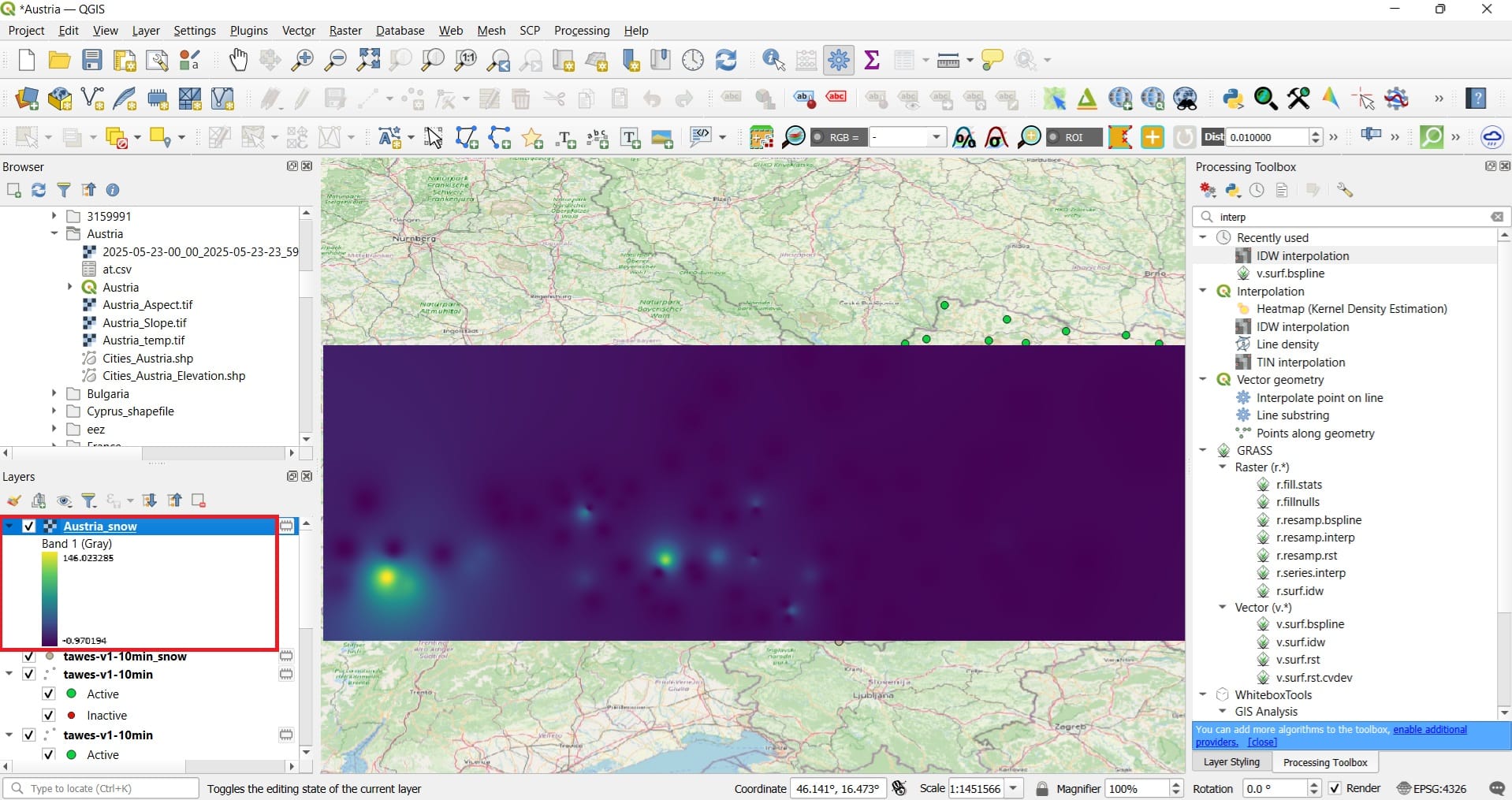Click the red Inactive symbol swatch
1512x800 pixels.
click(72, 715)
